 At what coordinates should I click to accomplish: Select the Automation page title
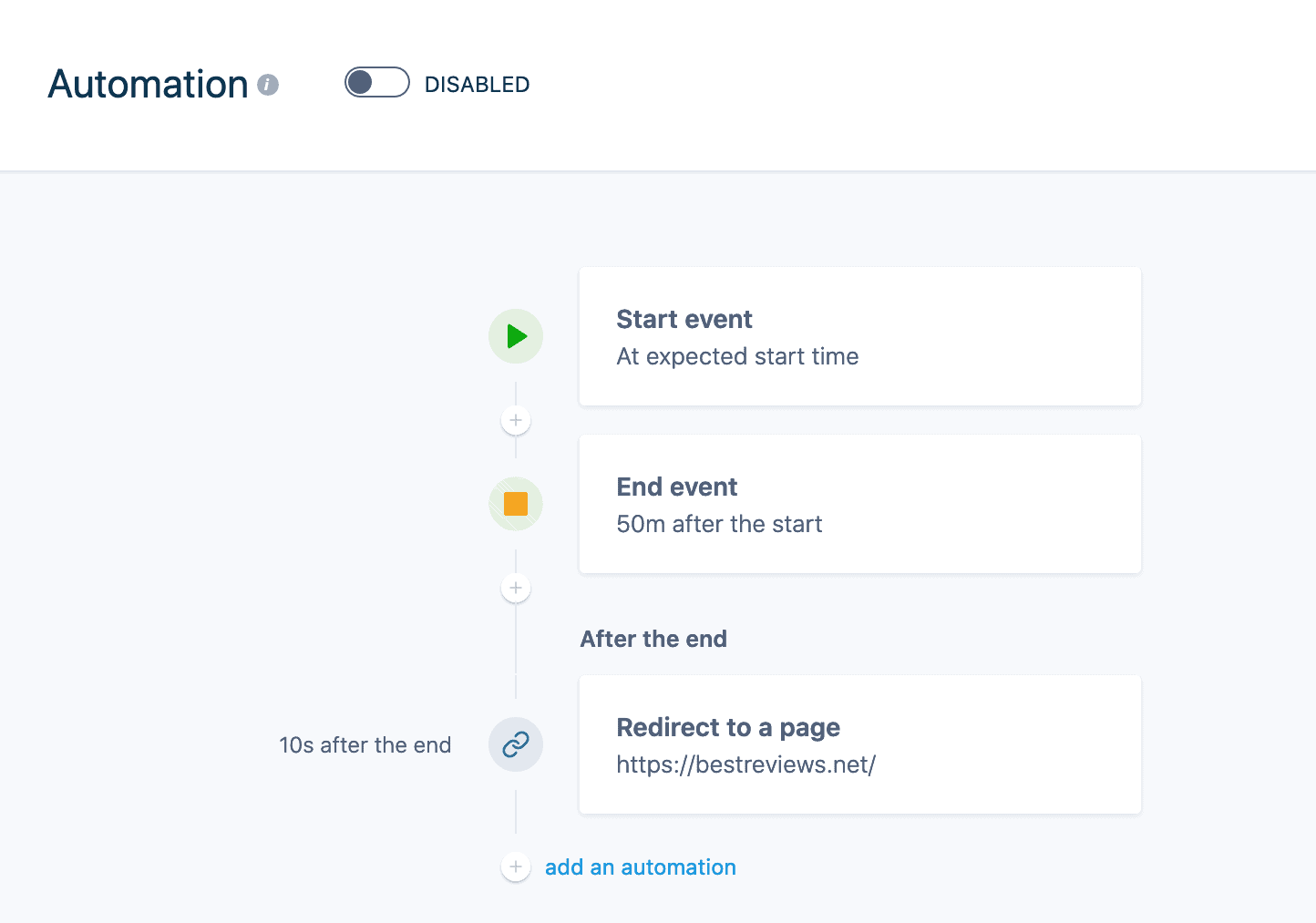click(x=148, y=84)
